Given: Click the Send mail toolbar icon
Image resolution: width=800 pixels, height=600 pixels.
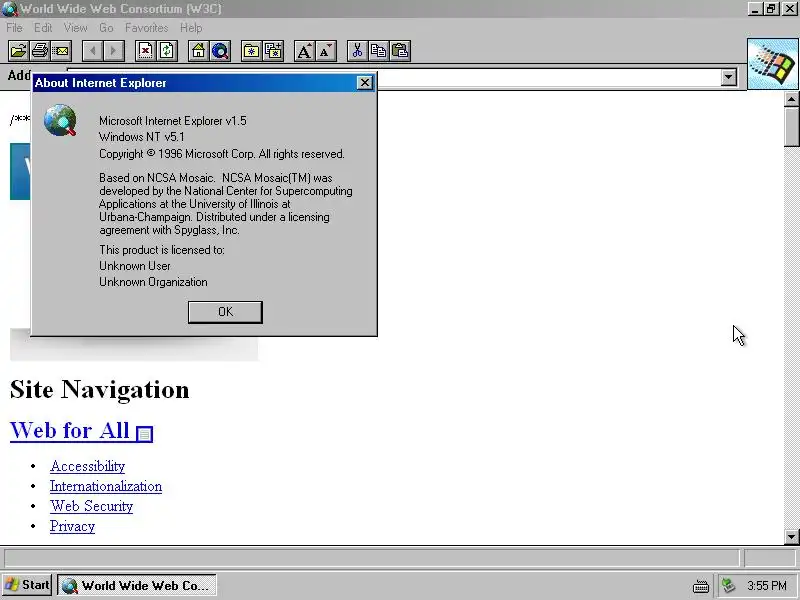Looking at the screenshot, I should click(61, 51).
